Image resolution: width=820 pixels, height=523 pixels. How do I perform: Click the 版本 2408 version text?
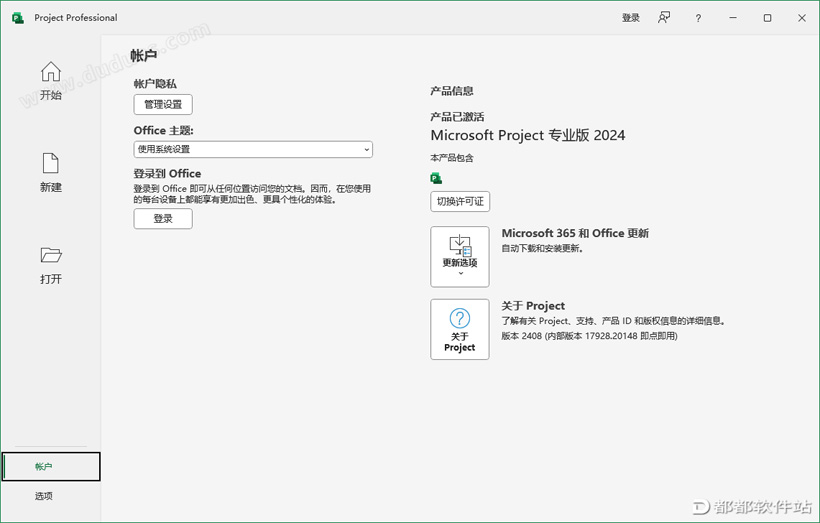pyautogui.click(x=589, y=336)
